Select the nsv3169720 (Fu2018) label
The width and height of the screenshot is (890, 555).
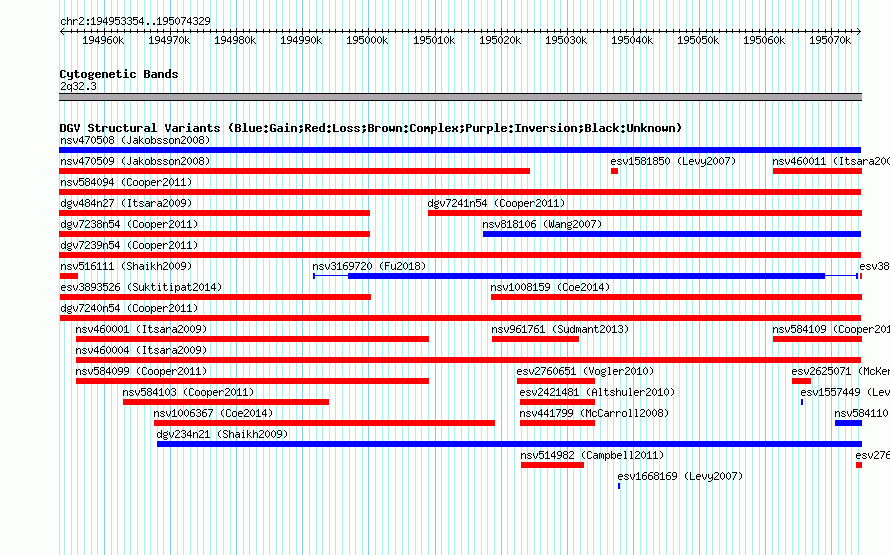coord(369,266)
